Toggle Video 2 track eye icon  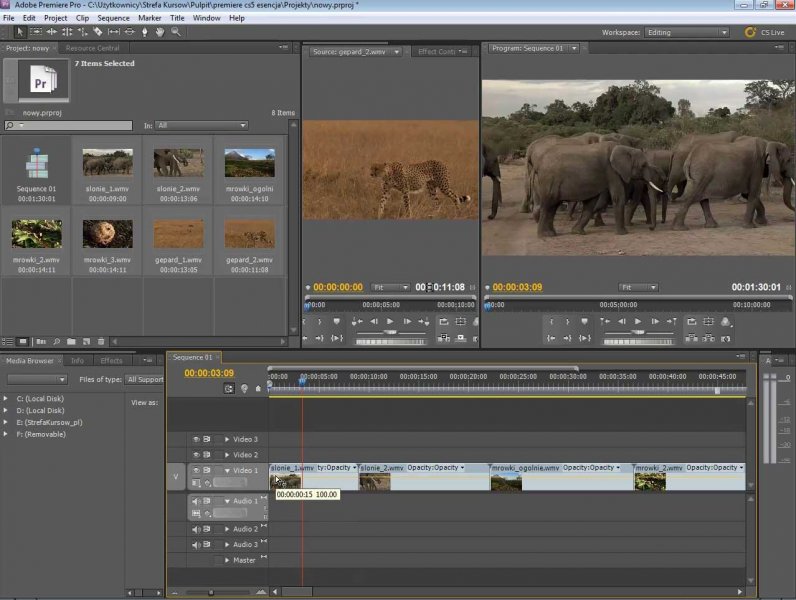pyautogui.click(x=196, y=455)
